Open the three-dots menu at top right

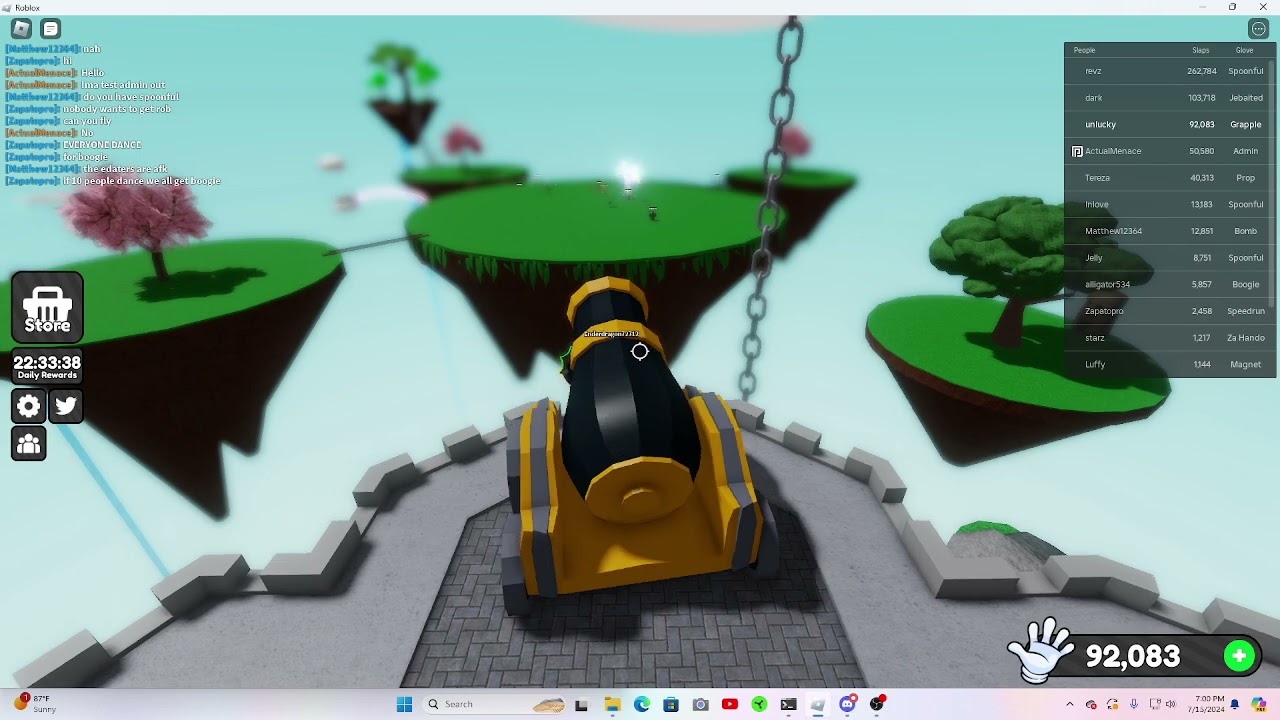tap(1259, 29)
